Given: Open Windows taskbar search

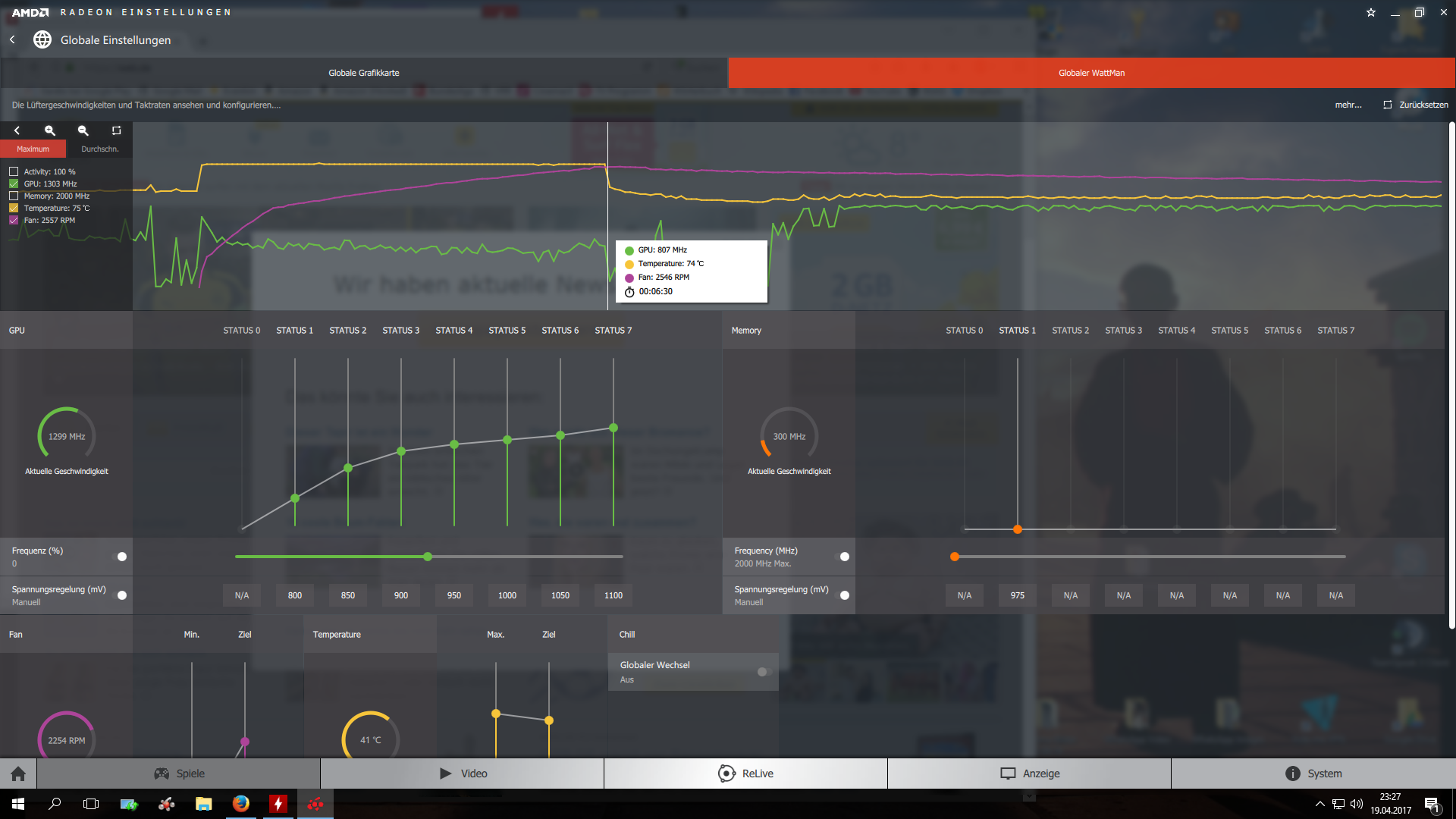Looking at the screenshot, I should tap(55, 804).
